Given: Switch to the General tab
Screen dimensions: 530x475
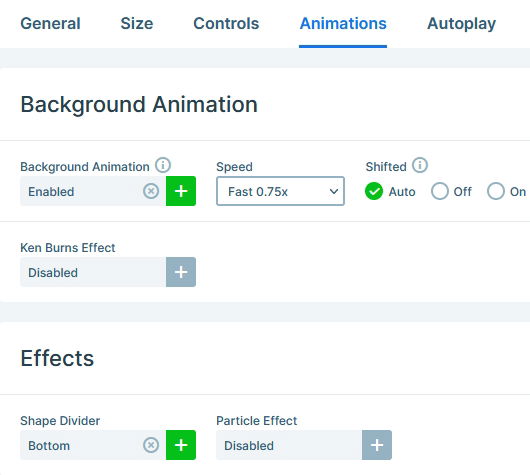Looking at the screenshot, I should [x=50, y=24].
